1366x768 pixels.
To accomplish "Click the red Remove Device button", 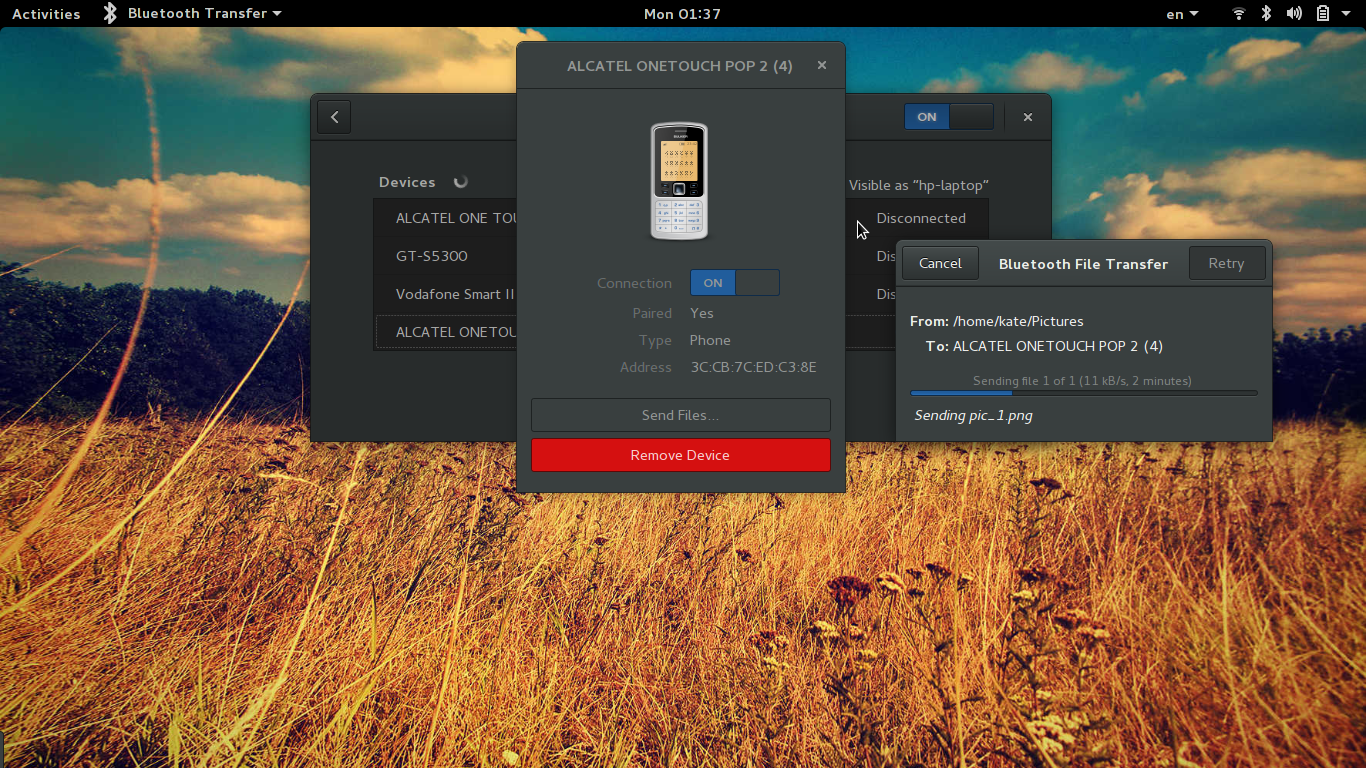I will pos(681,455).
